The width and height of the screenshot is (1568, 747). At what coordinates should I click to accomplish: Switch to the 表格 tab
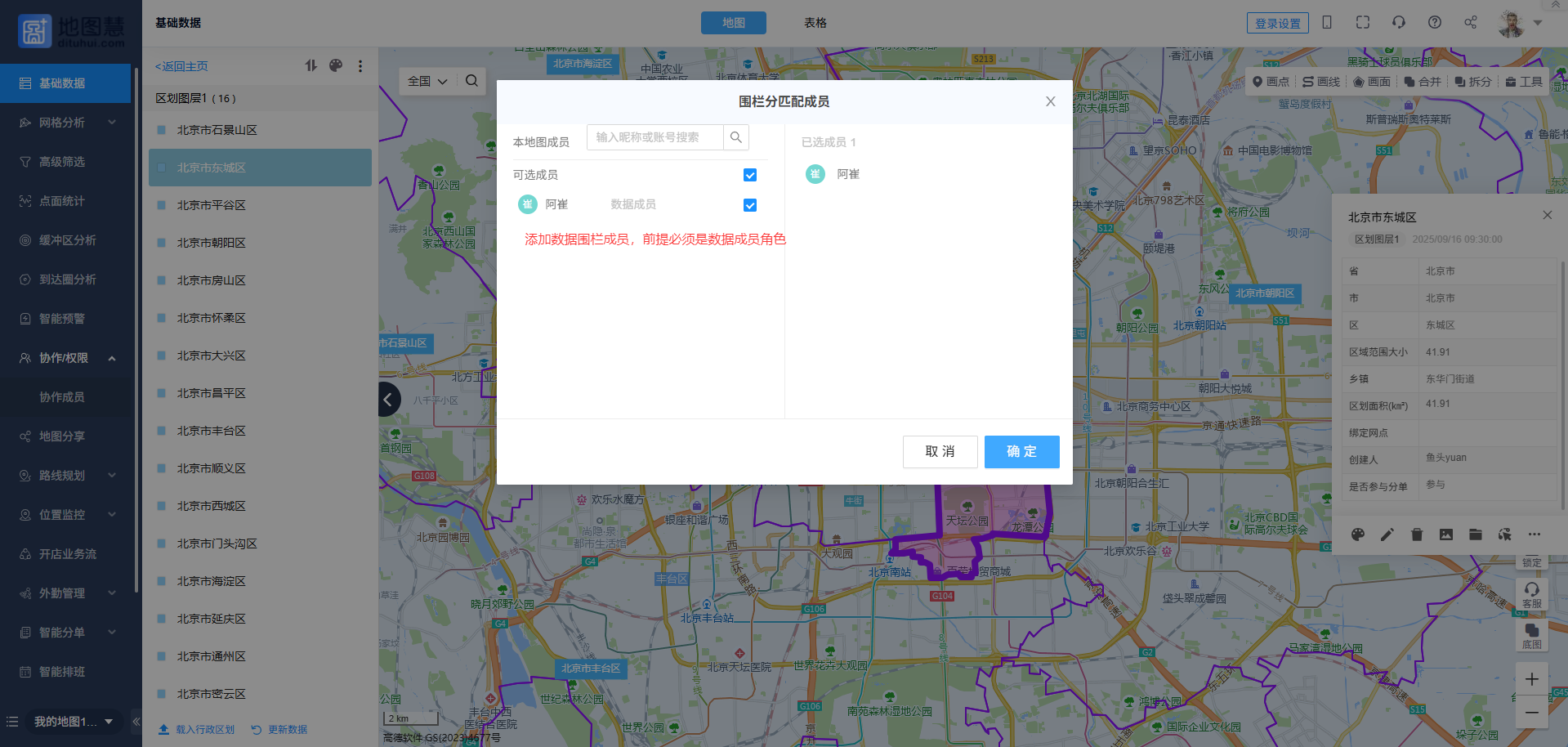tap(815, 23)
